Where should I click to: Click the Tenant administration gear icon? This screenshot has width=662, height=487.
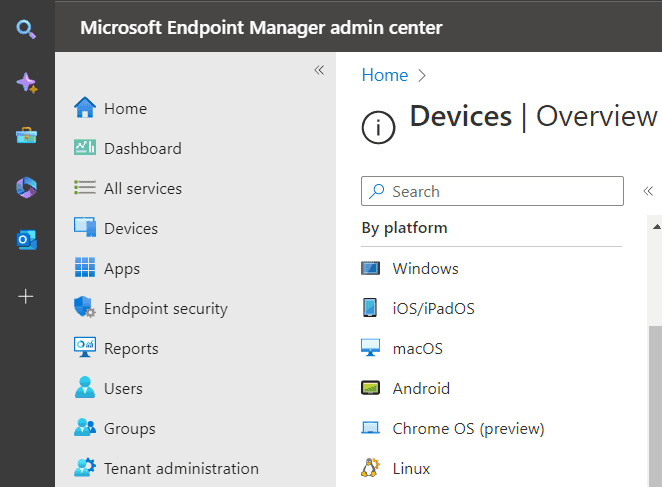[x=85, y=467]
